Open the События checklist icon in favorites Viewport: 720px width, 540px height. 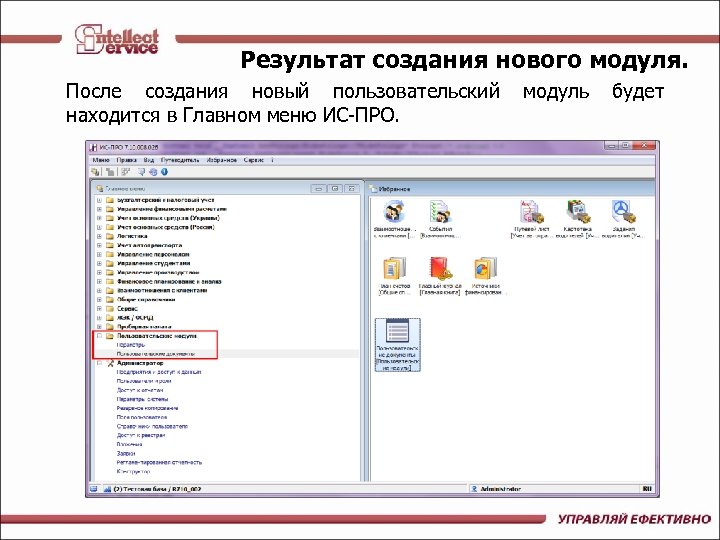[x=440, y=212]
